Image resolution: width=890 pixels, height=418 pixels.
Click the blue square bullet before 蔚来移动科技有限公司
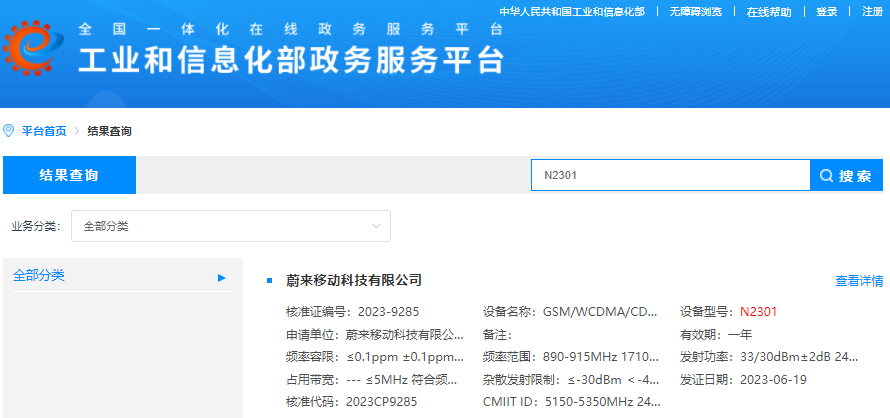point(270,281)
